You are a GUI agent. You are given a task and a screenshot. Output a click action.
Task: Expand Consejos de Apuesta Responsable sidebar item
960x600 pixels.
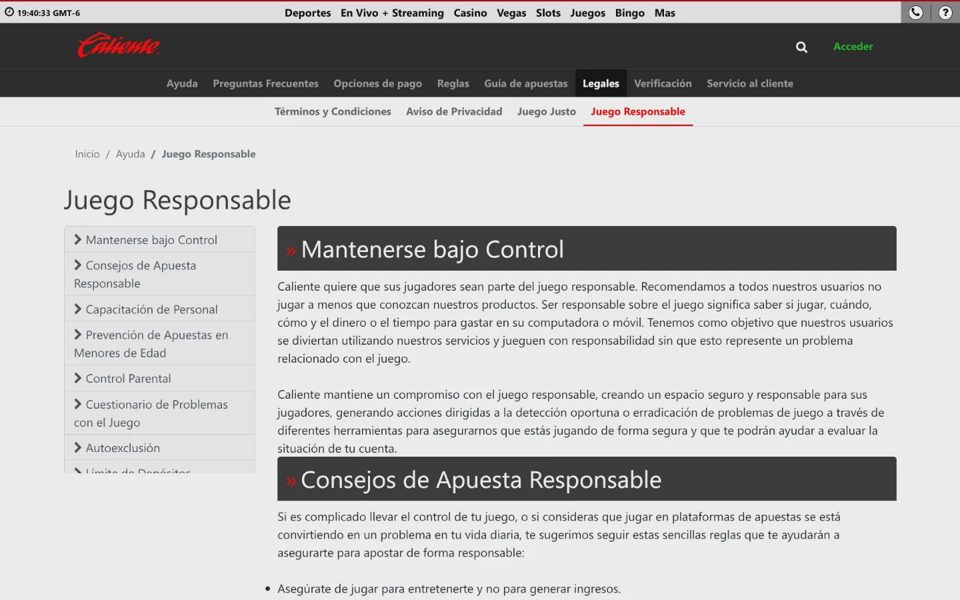(159, 274)
